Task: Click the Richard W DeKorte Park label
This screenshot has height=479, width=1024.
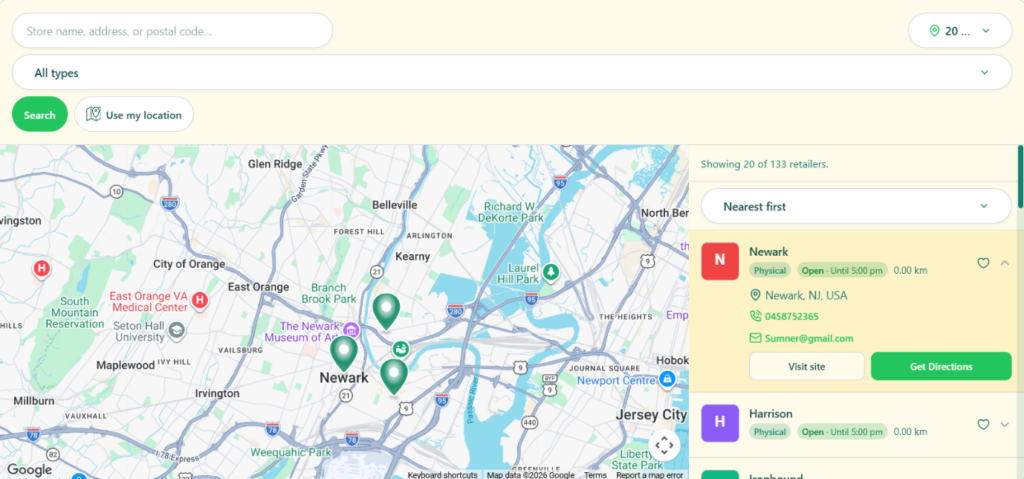Action: (x=513, y=211)
